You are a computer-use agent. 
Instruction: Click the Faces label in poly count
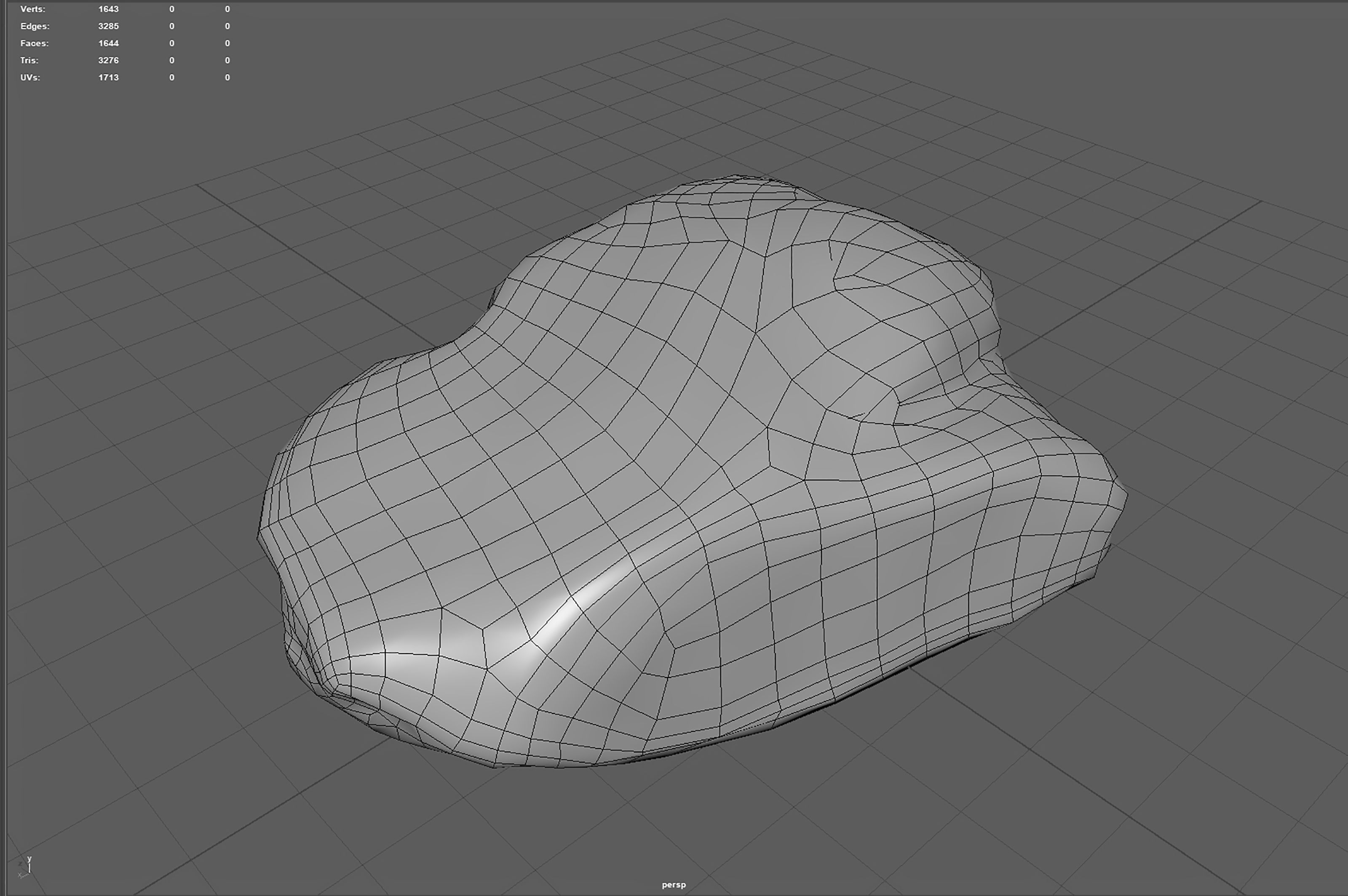[x=34, y=43]
